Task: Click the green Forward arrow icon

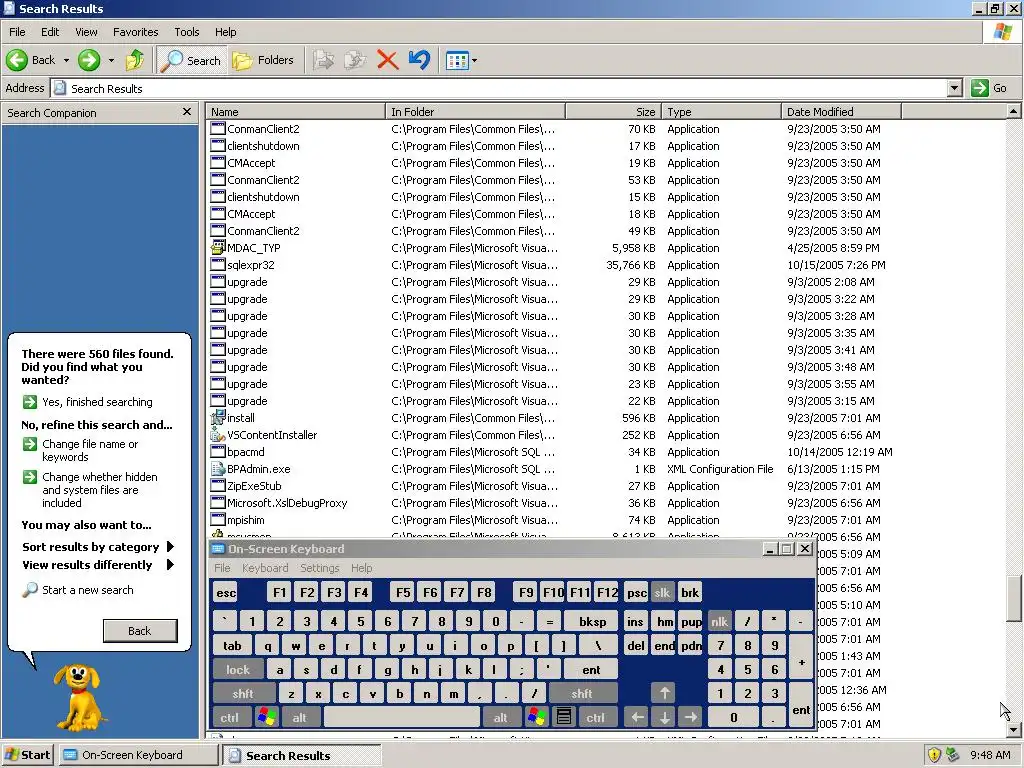Action: (89, 60)
